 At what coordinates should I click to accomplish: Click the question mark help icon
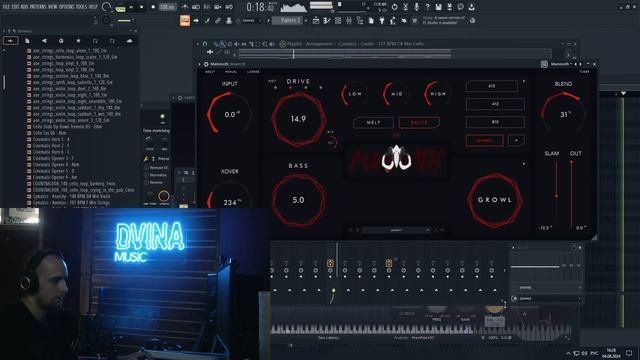pos(427,7)
